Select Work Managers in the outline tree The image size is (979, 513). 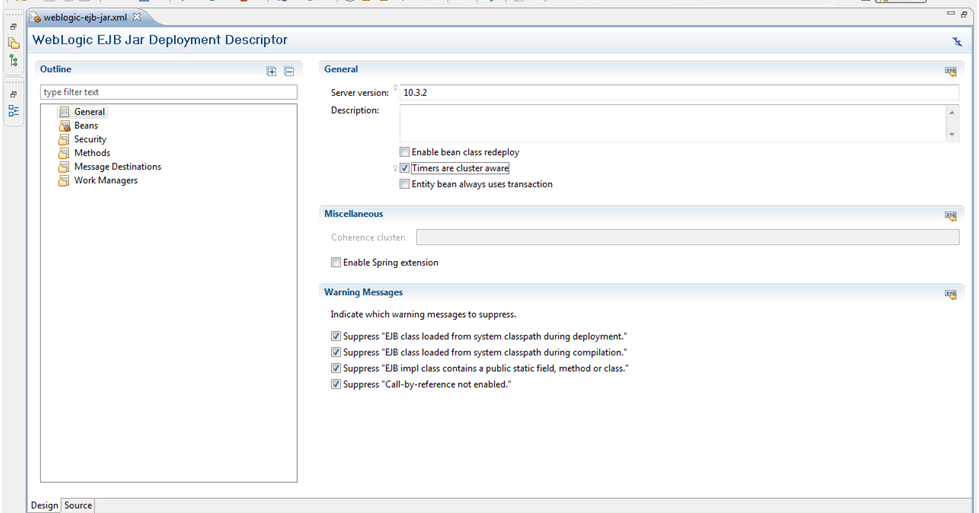[106, 180]
